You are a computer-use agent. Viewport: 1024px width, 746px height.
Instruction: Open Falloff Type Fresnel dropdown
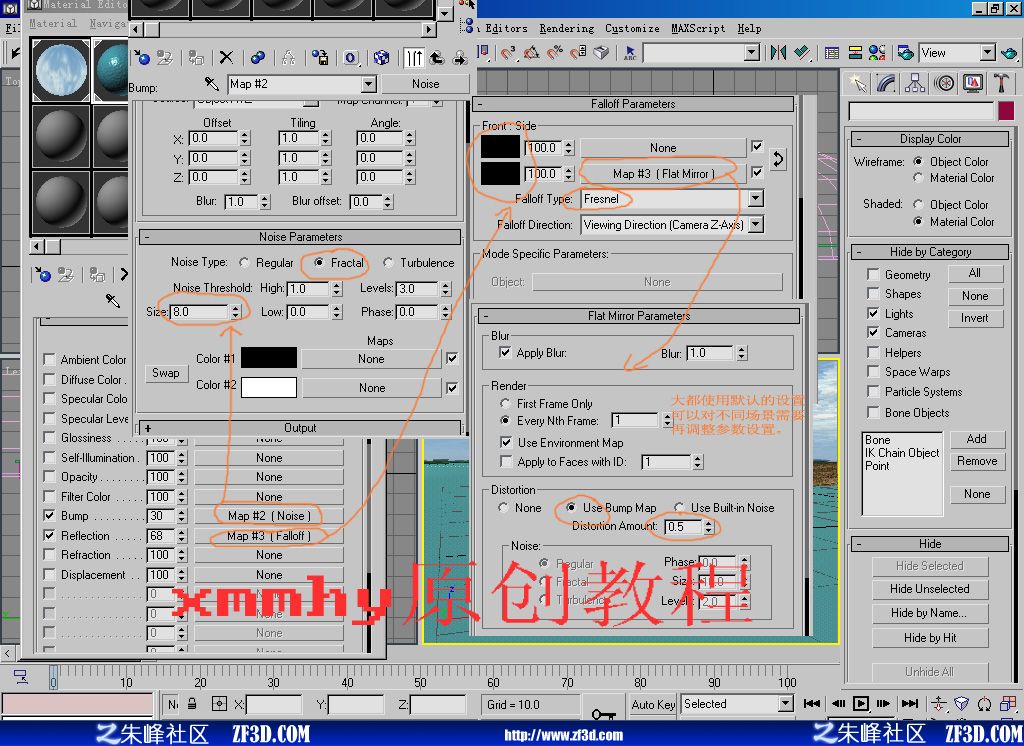(x=756, y=199)
